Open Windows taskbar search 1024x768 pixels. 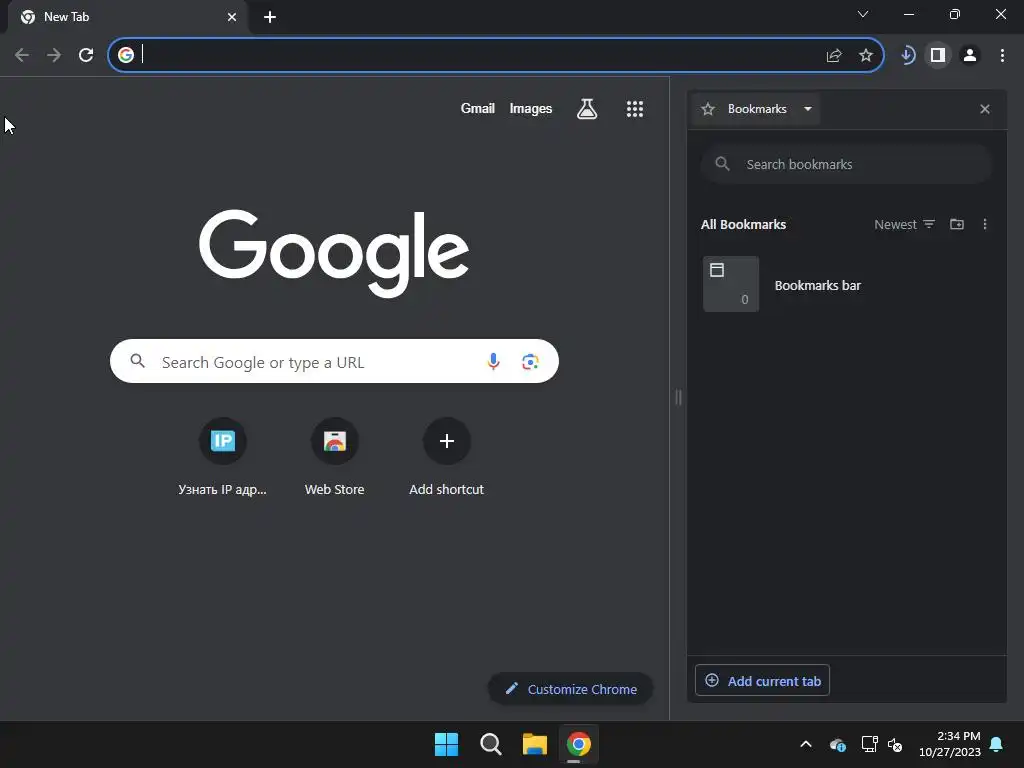[x=490, y=744]
